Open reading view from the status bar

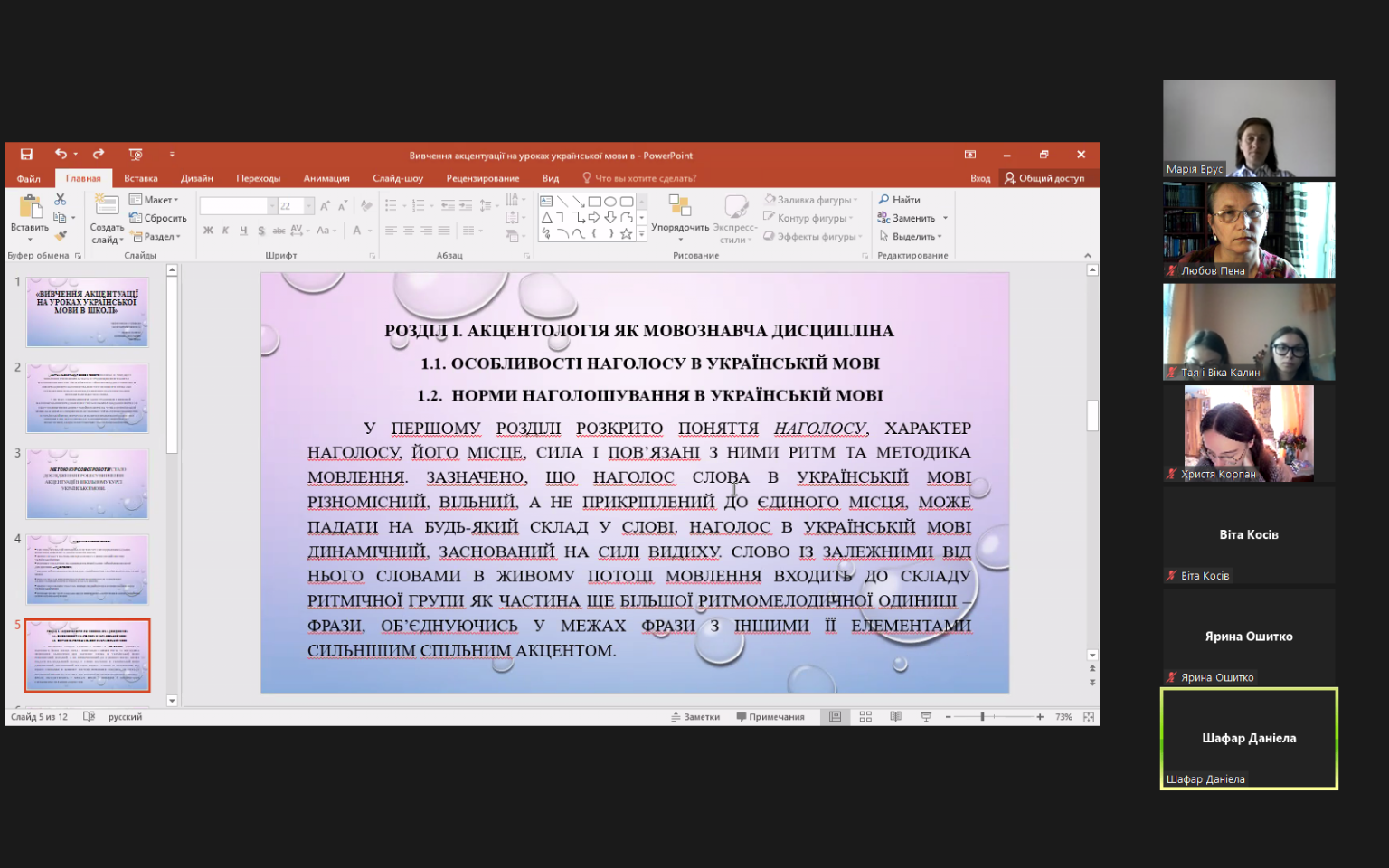[x=895, y=717]
